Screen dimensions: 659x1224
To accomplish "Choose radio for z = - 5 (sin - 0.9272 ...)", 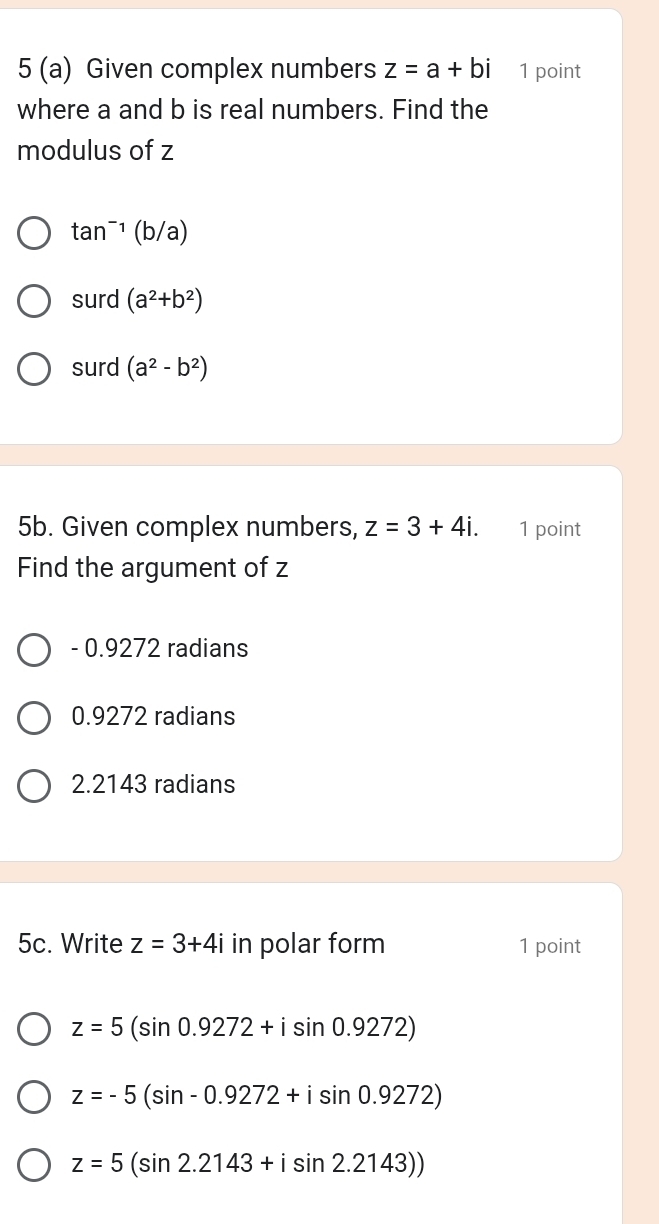I will click(x=34, y=1095).
